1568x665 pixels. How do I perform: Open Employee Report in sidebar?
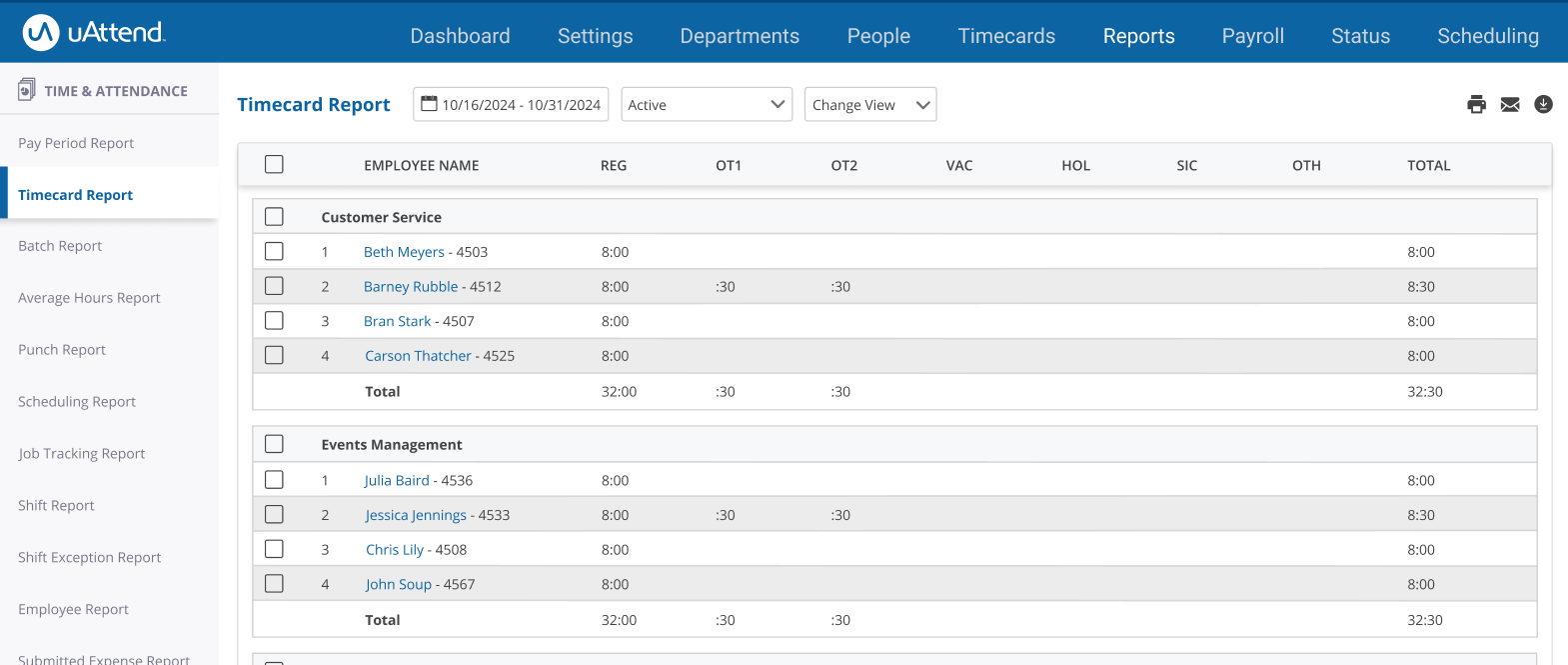[73, 610]
